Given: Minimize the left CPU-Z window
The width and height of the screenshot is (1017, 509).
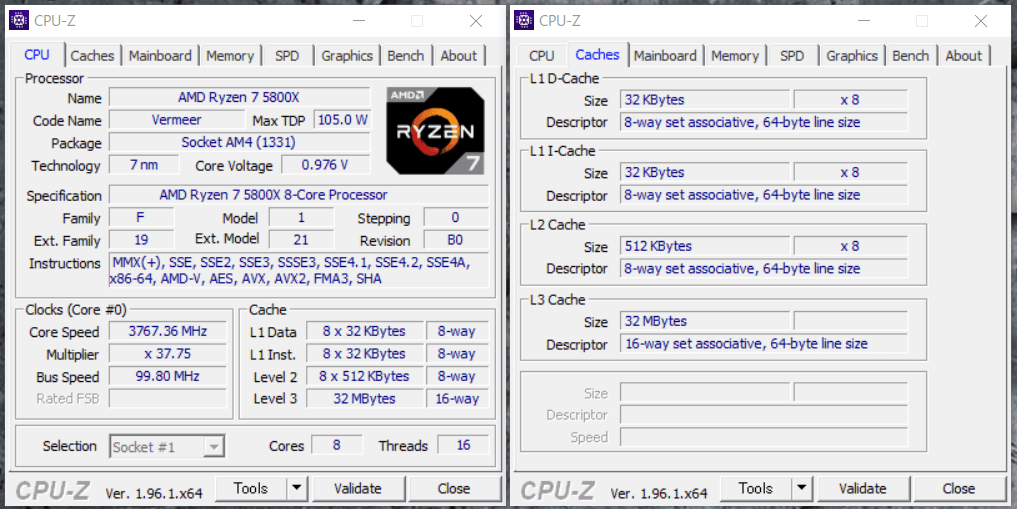Looking at the screenshot, I should (359, 21).
